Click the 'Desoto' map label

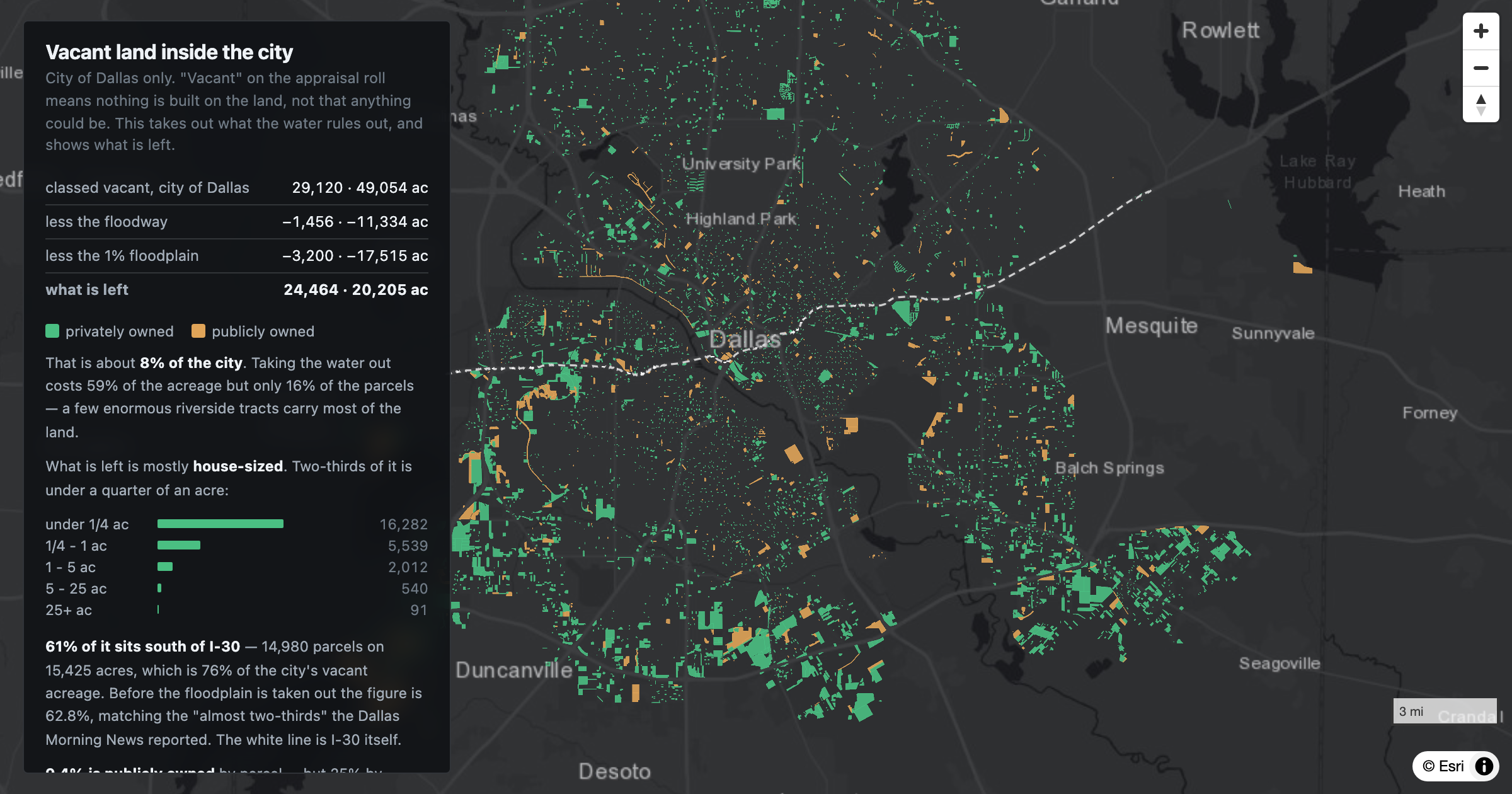(614, 771)
